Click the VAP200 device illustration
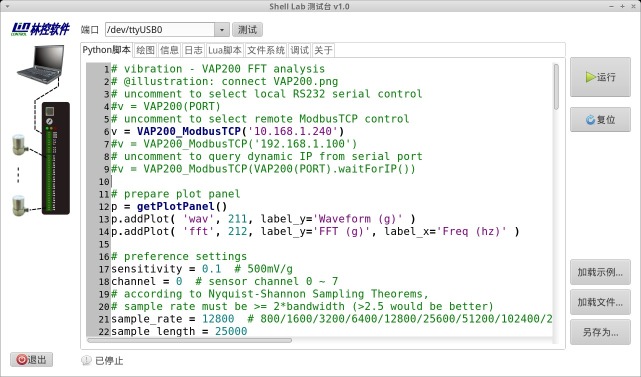Image resolution: width=641 pixels, height=377 pixels. point(56,158)
